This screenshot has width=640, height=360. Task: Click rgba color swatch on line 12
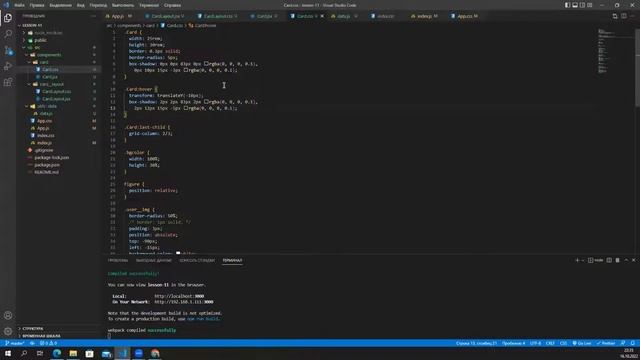[x=207, y=102]
